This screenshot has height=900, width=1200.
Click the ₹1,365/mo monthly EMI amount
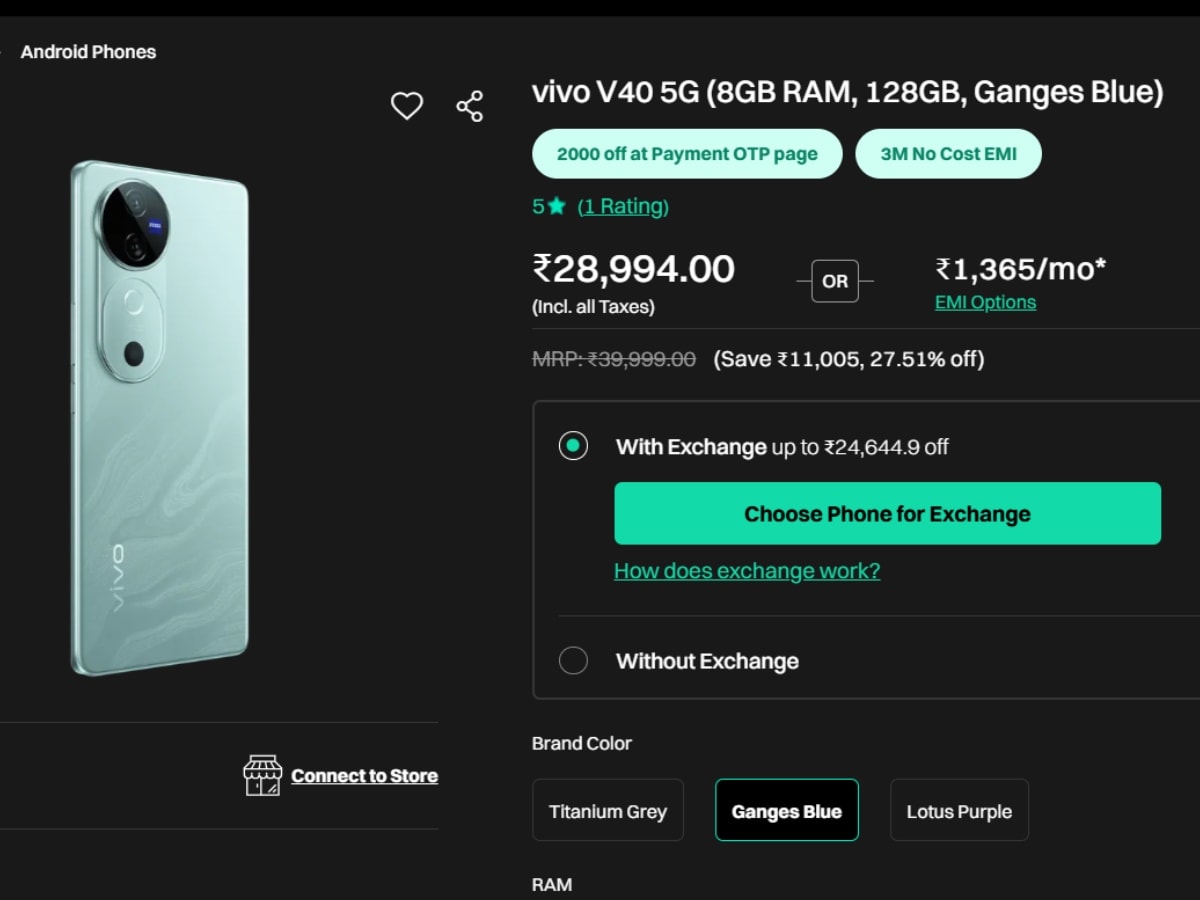click(x=1020, y=270)
